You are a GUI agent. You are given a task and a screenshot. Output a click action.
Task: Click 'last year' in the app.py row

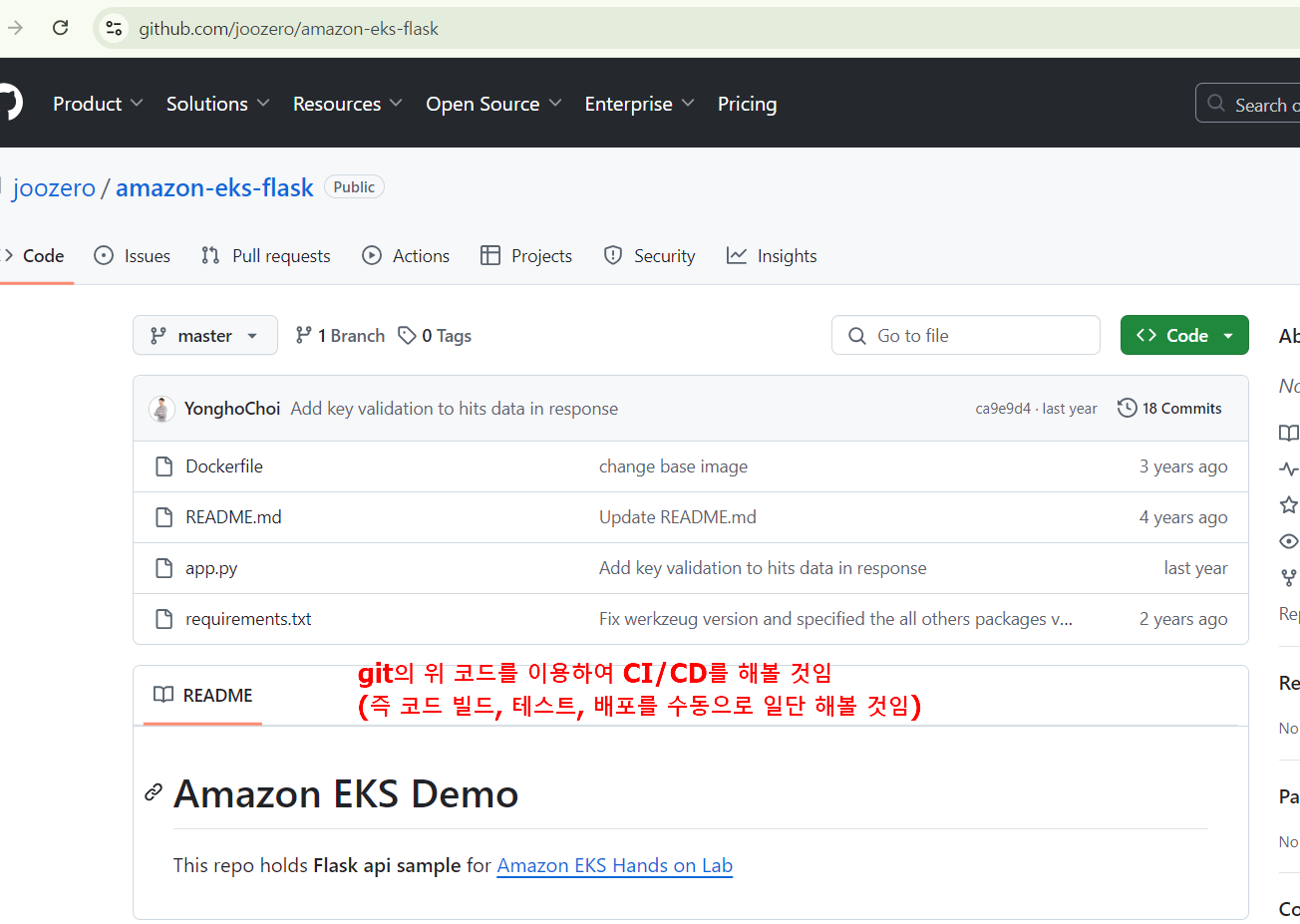[1195, 568]
